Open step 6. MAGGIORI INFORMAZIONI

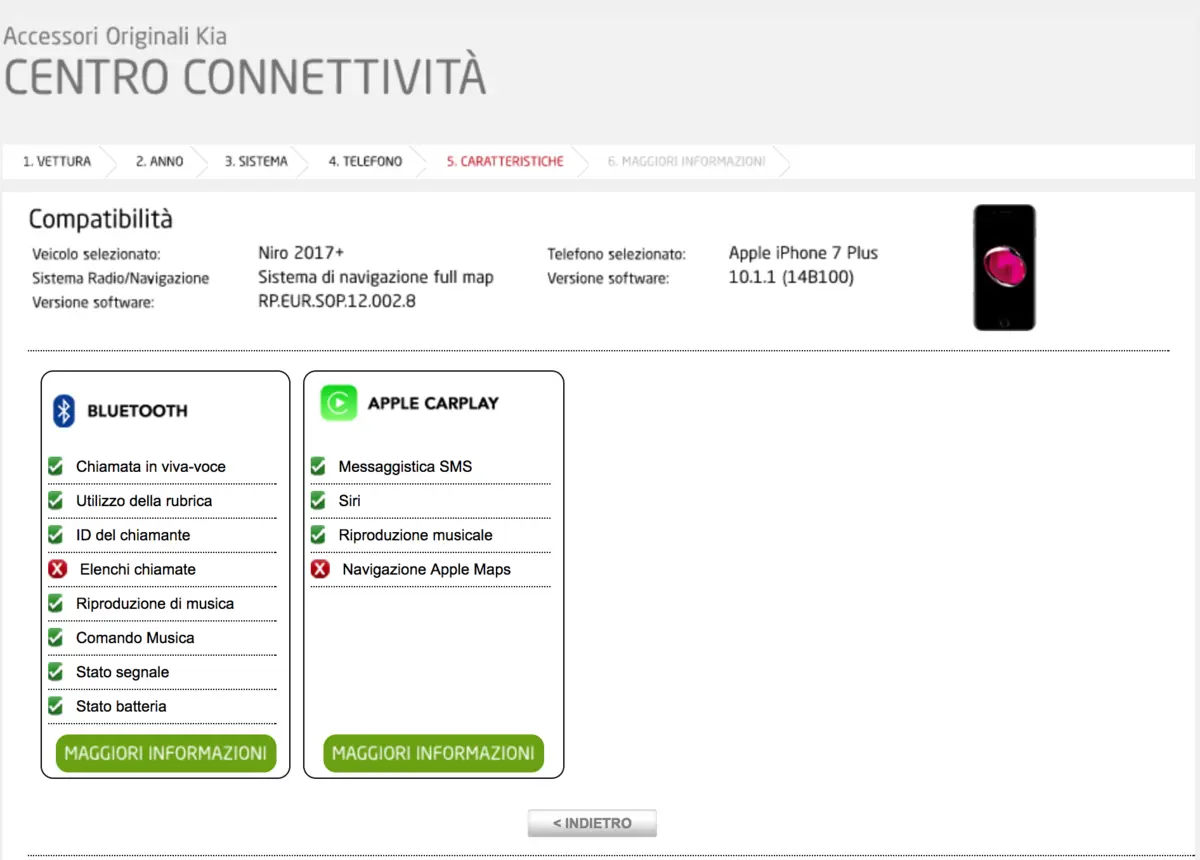pyautogui.click(x=687, y=161)
